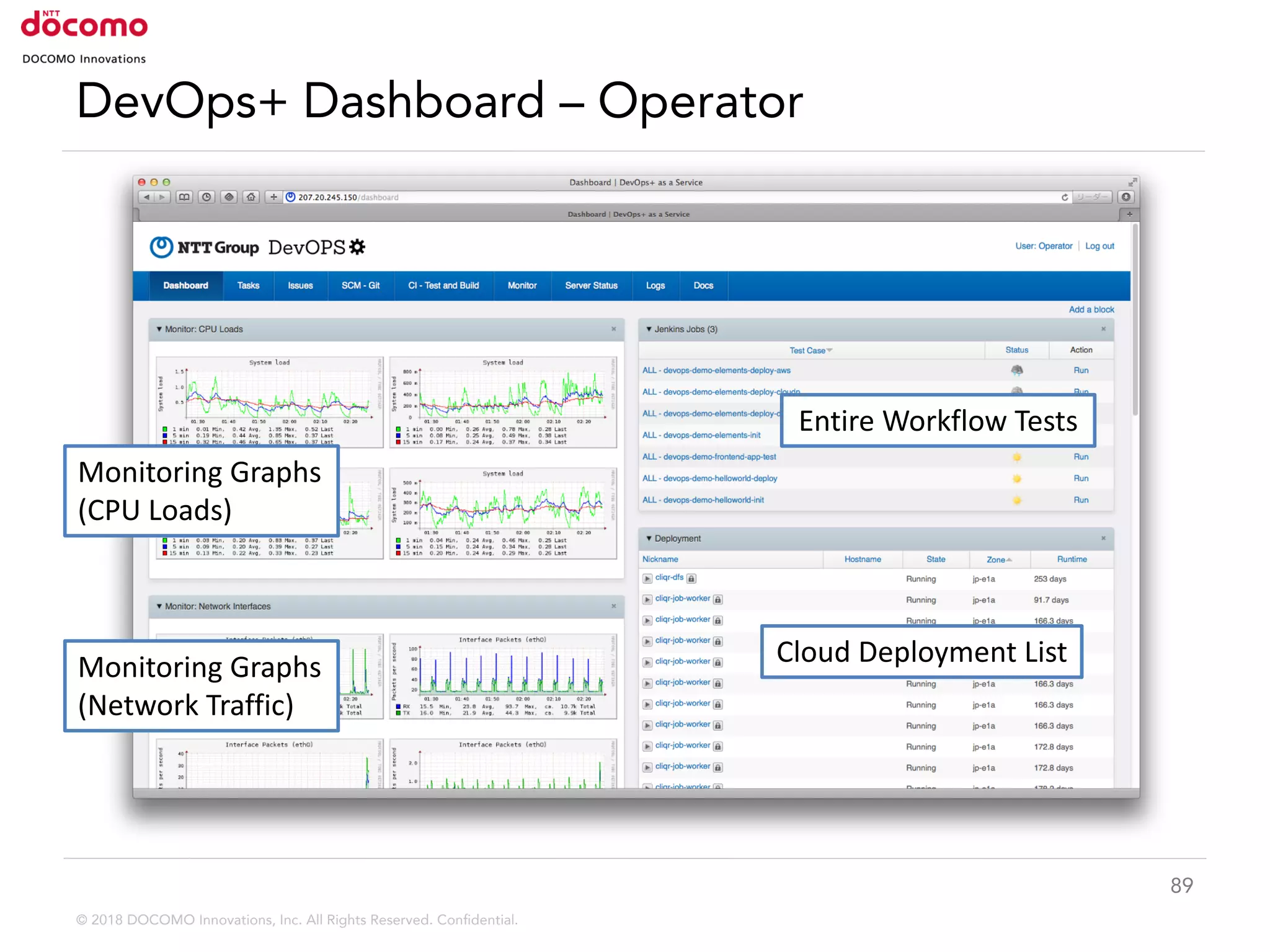The height and width of the screenshot is (952, 1270).
Task: Open the Tasks tab
Action: click(x=248, y=286)
